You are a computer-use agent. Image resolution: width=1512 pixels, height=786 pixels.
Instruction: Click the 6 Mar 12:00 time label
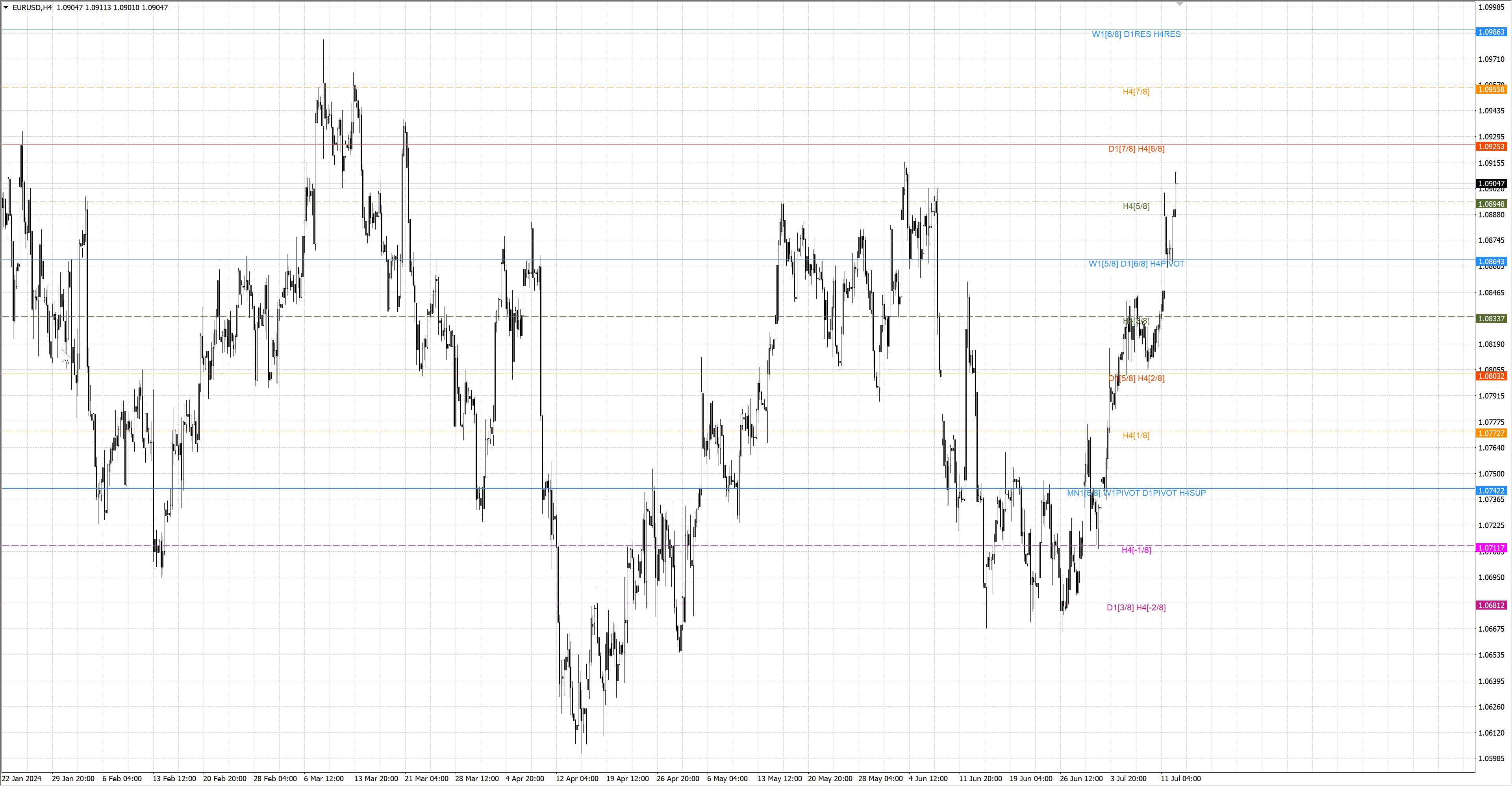pyautogui.click(x=323, y=779)
